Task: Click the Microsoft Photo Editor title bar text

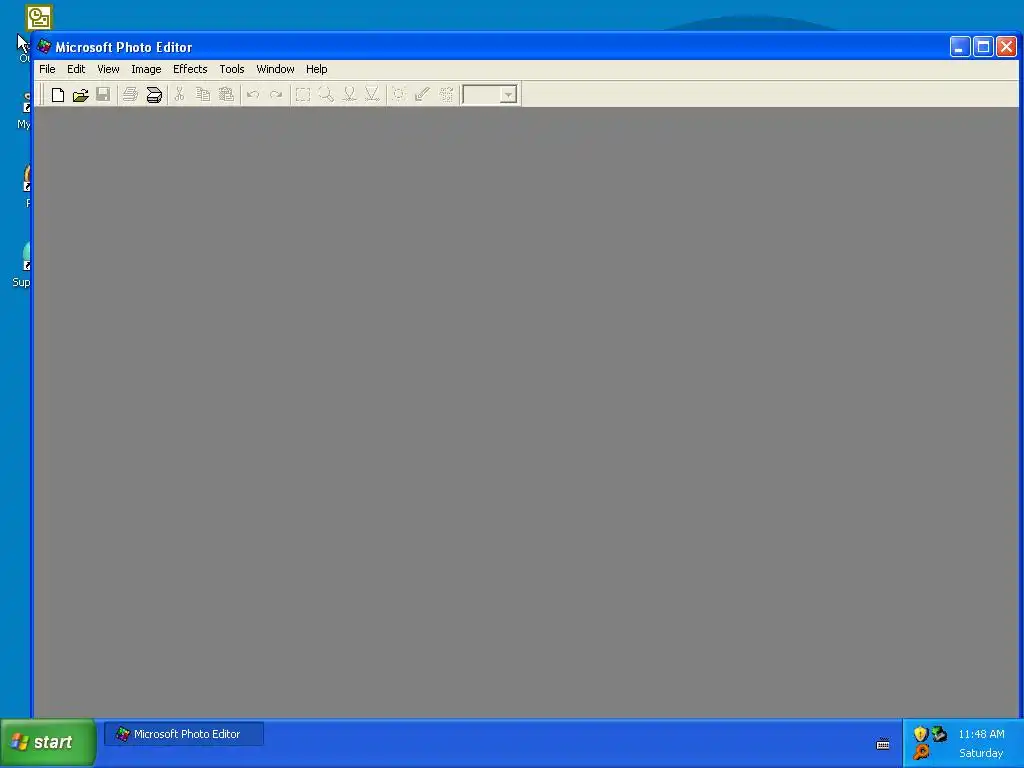Action: pyautogui.click(x=123, y=47)
